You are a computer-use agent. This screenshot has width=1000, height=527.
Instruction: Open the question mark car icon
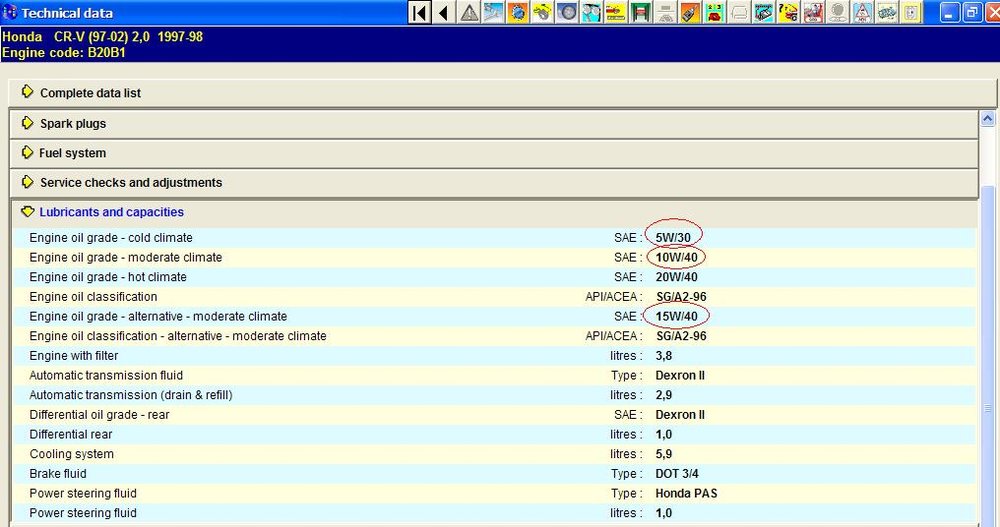pos(788,12)
